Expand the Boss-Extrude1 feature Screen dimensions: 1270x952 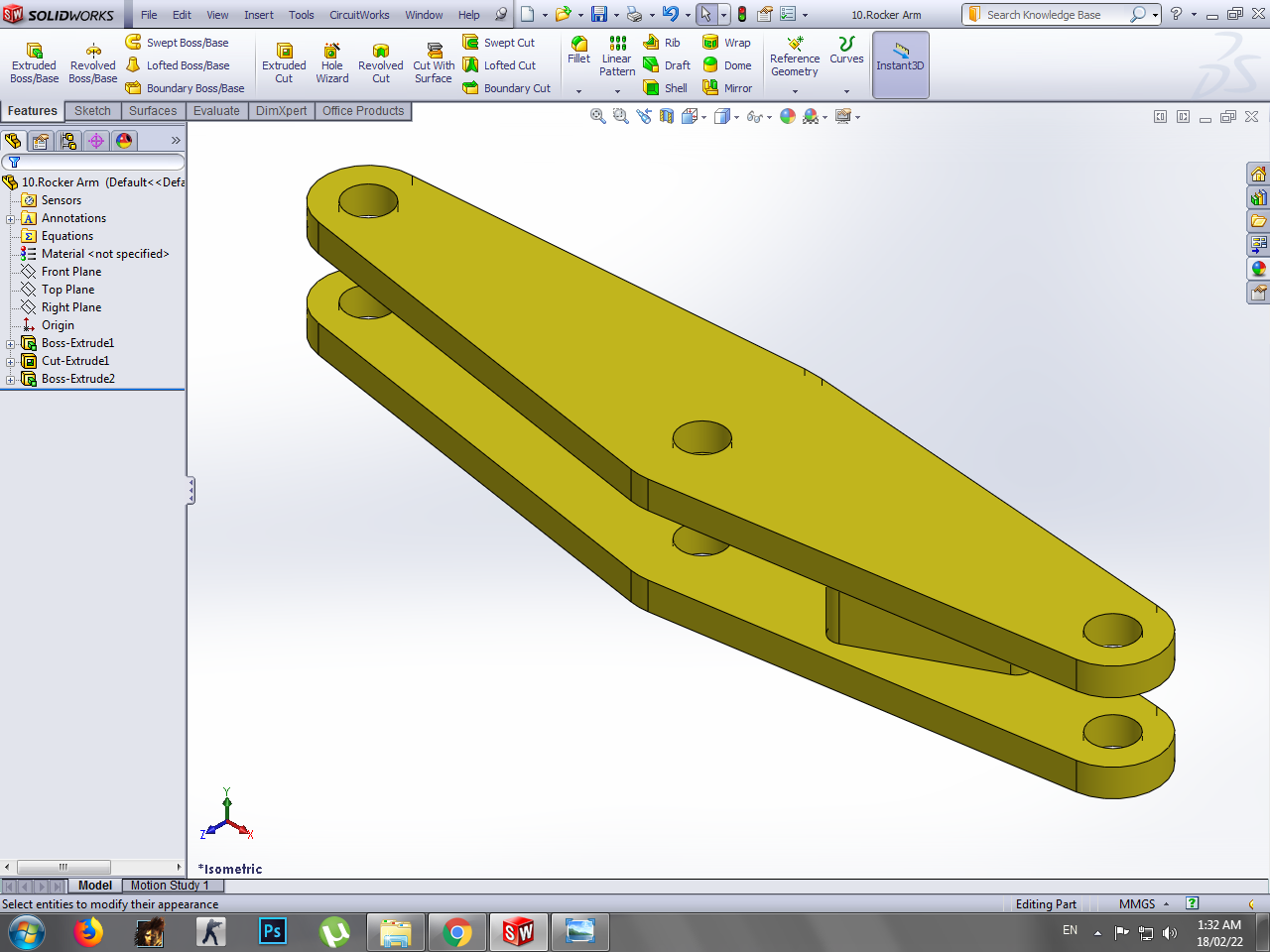coord(10,344)
